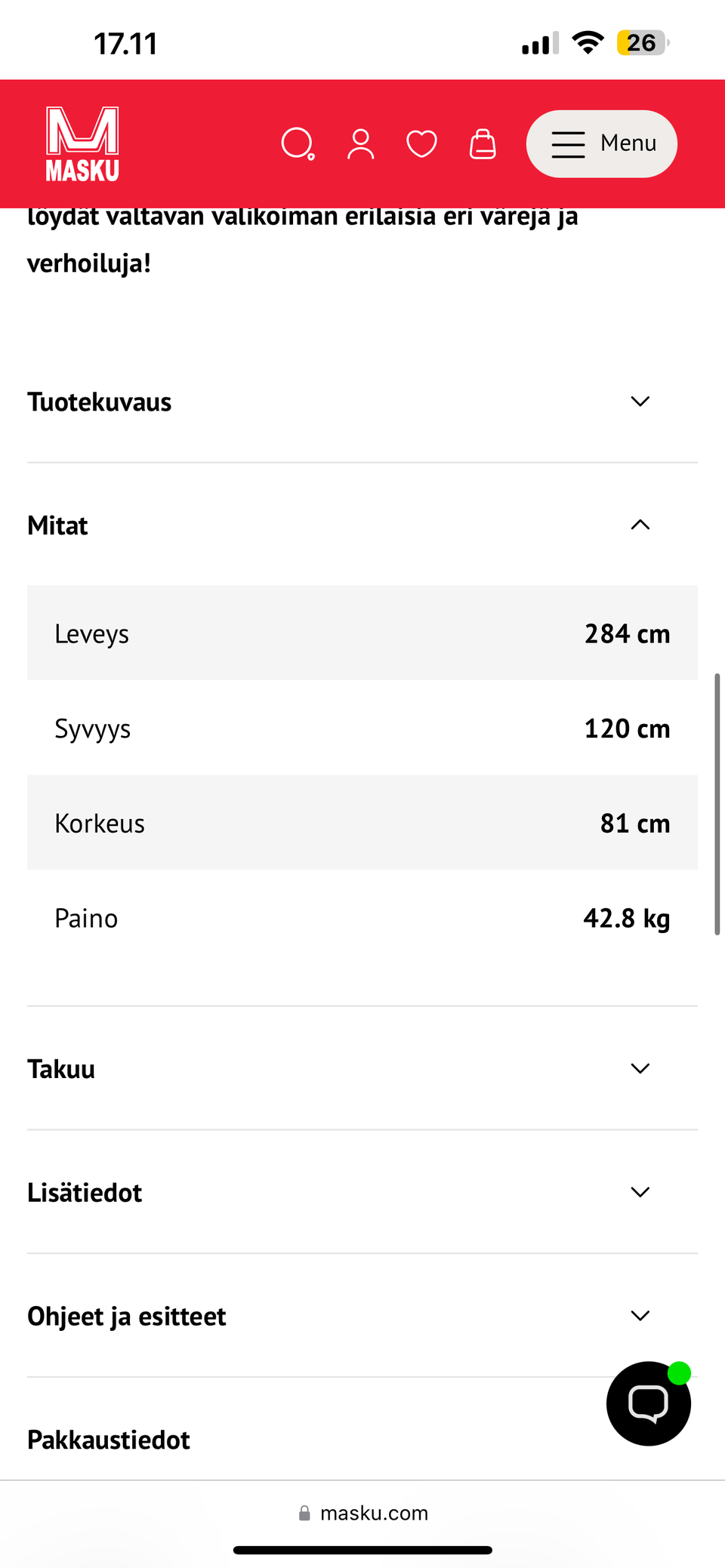Tap the Pakkaustiedot heading

[109, 1440]
